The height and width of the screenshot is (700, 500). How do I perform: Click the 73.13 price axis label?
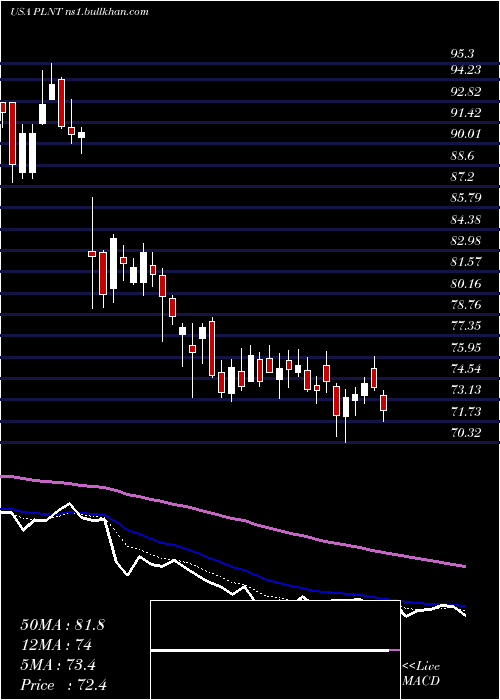click(x=467, y=390)
